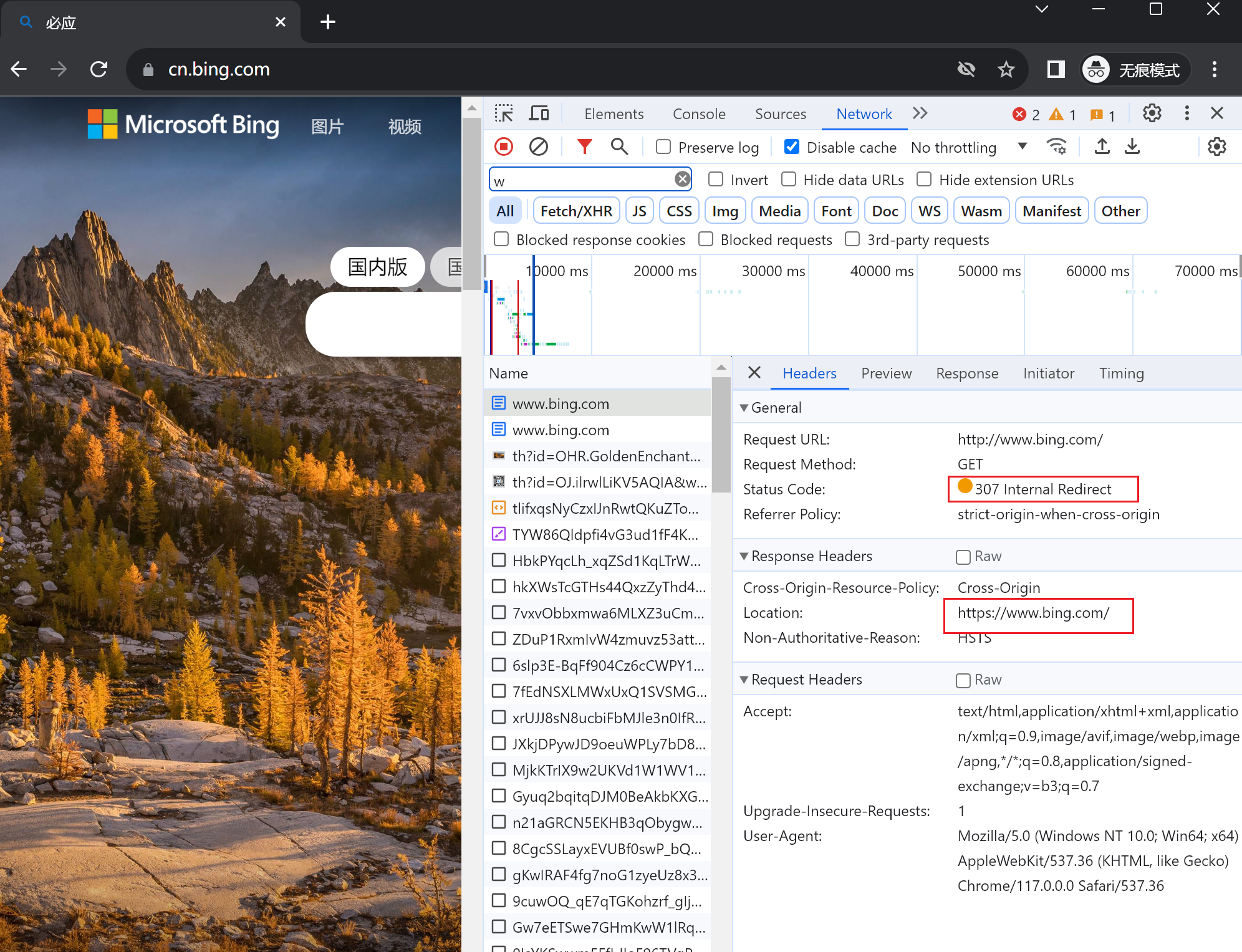Check Hide data URLs option
Screen dimensions: 1242x952
click(789, 180)
